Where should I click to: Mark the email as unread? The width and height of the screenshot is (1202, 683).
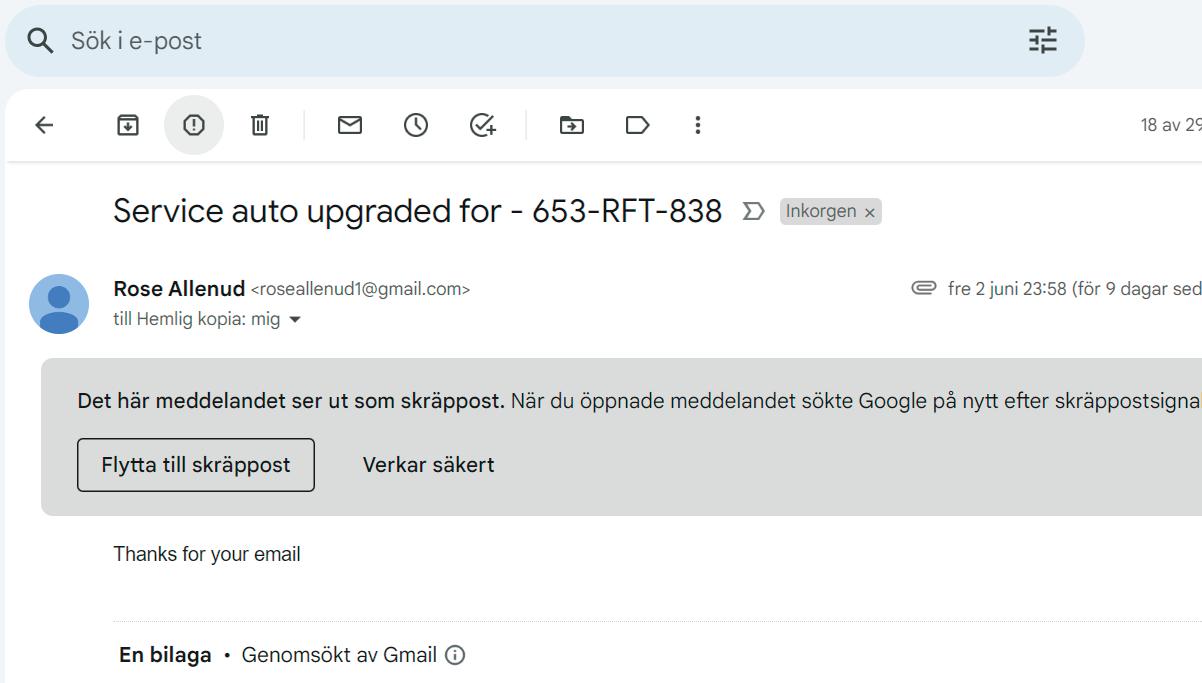(350, 125)
